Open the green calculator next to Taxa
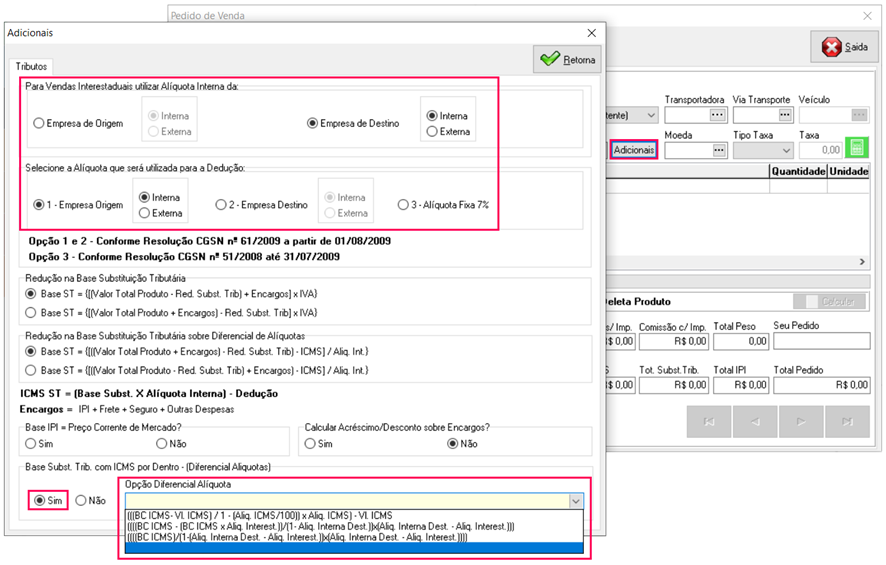 pyautogui.click(x=856, y=148)
